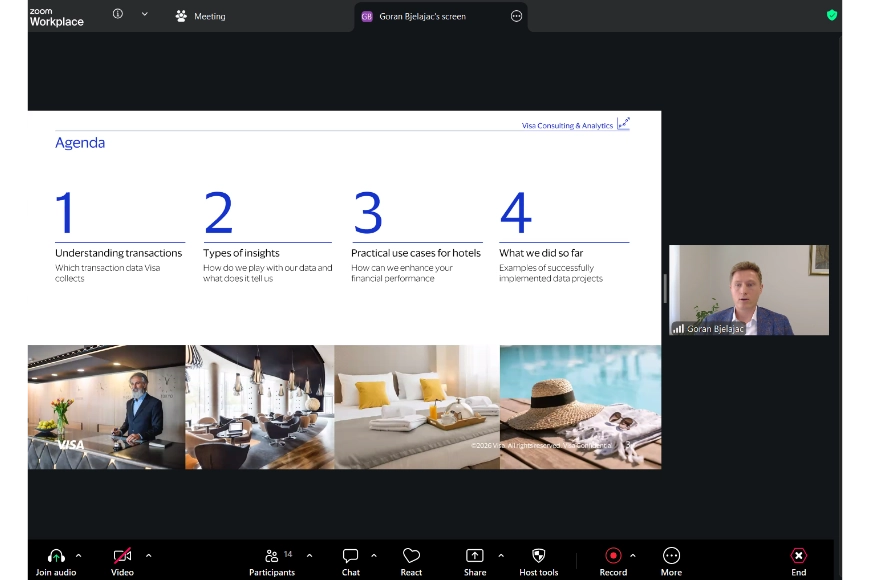870x580 pixels.
Task: Click Goran Bjelajac's video thumbnail
Action: tap(748, 289)
